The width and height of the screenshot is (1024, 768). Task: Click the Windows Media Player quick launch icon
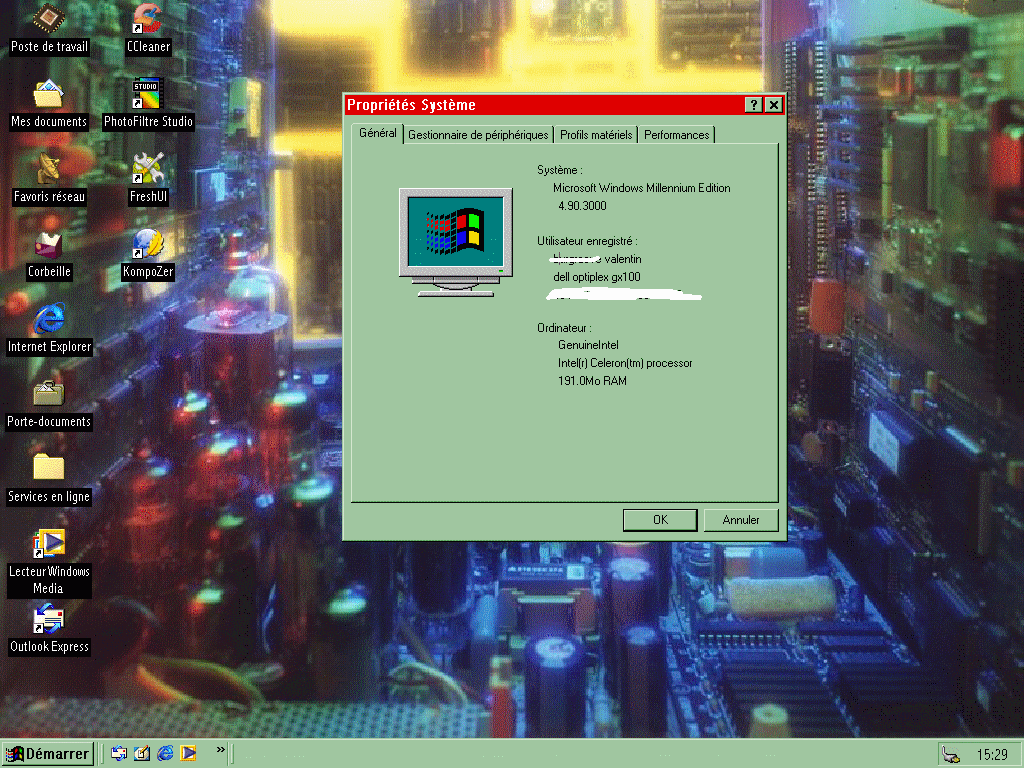pyautogui.click(x=188, y=754)
